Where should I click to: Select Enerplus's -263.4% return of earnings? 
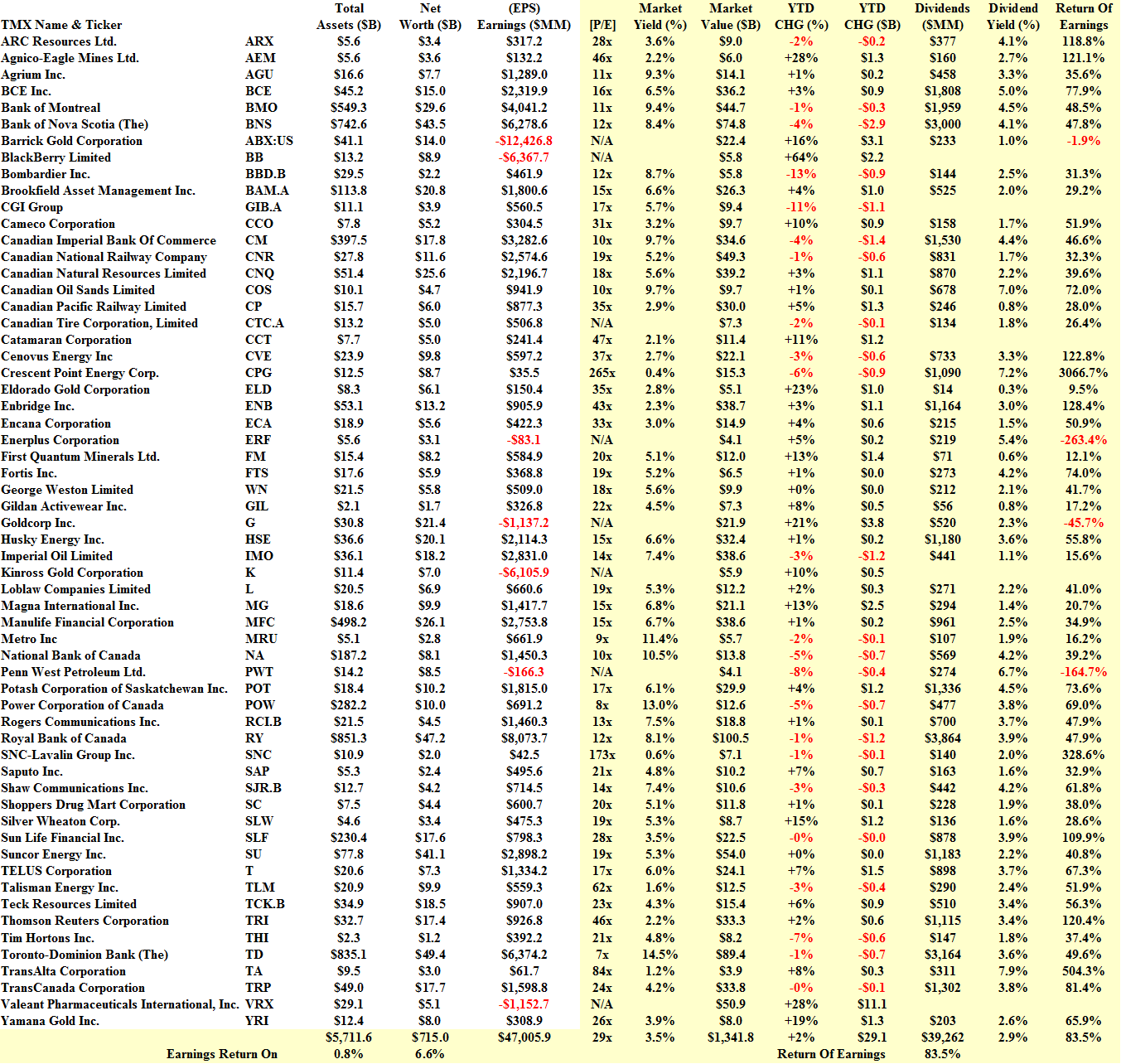(x=1083, y=440)
